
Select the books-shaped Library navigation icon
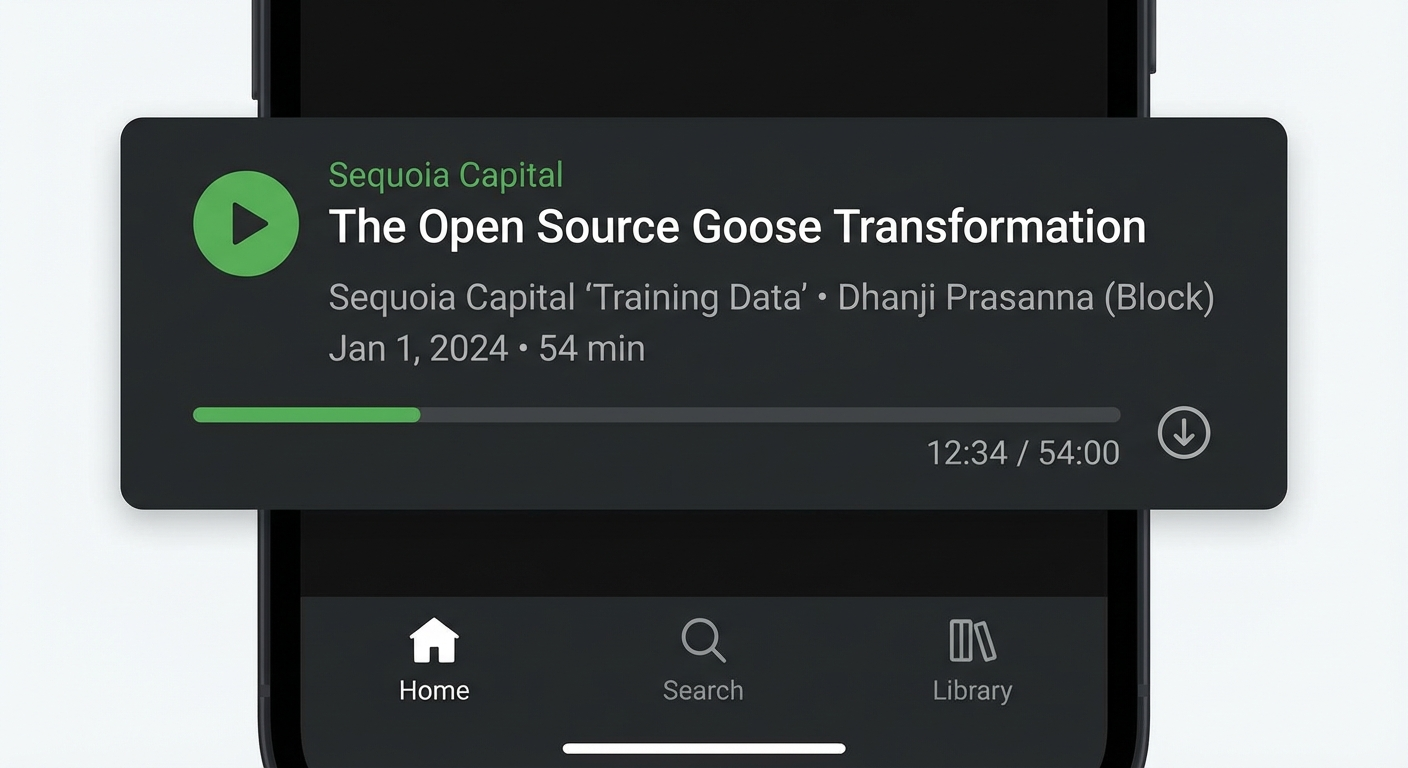971,641
